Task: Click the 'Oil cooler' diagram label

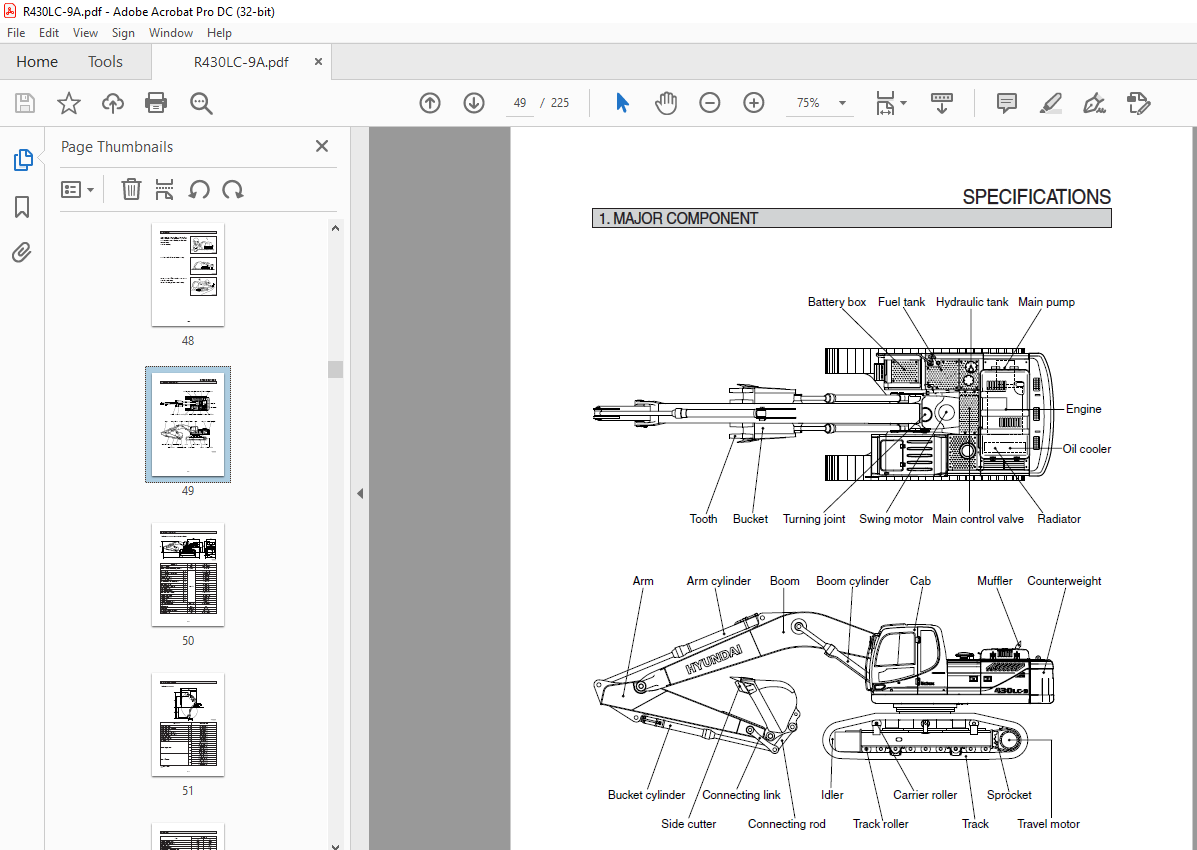Action: tap(1086, 449)
